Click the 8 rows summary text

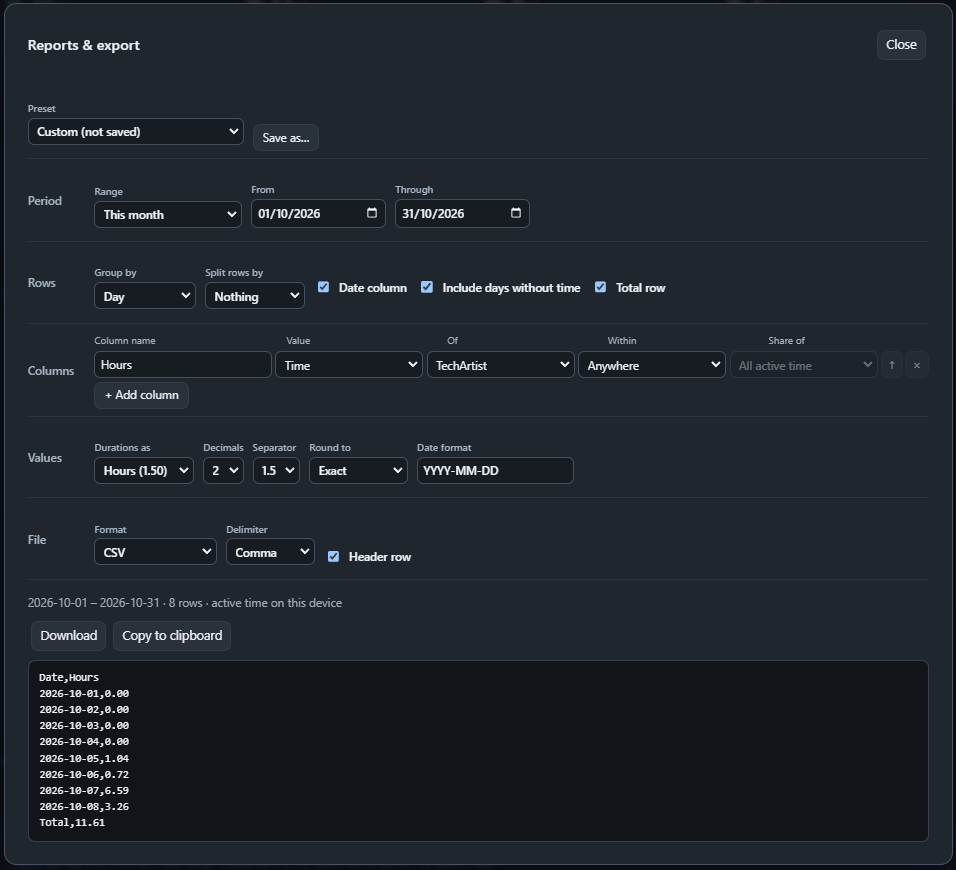tap(185, 603)
